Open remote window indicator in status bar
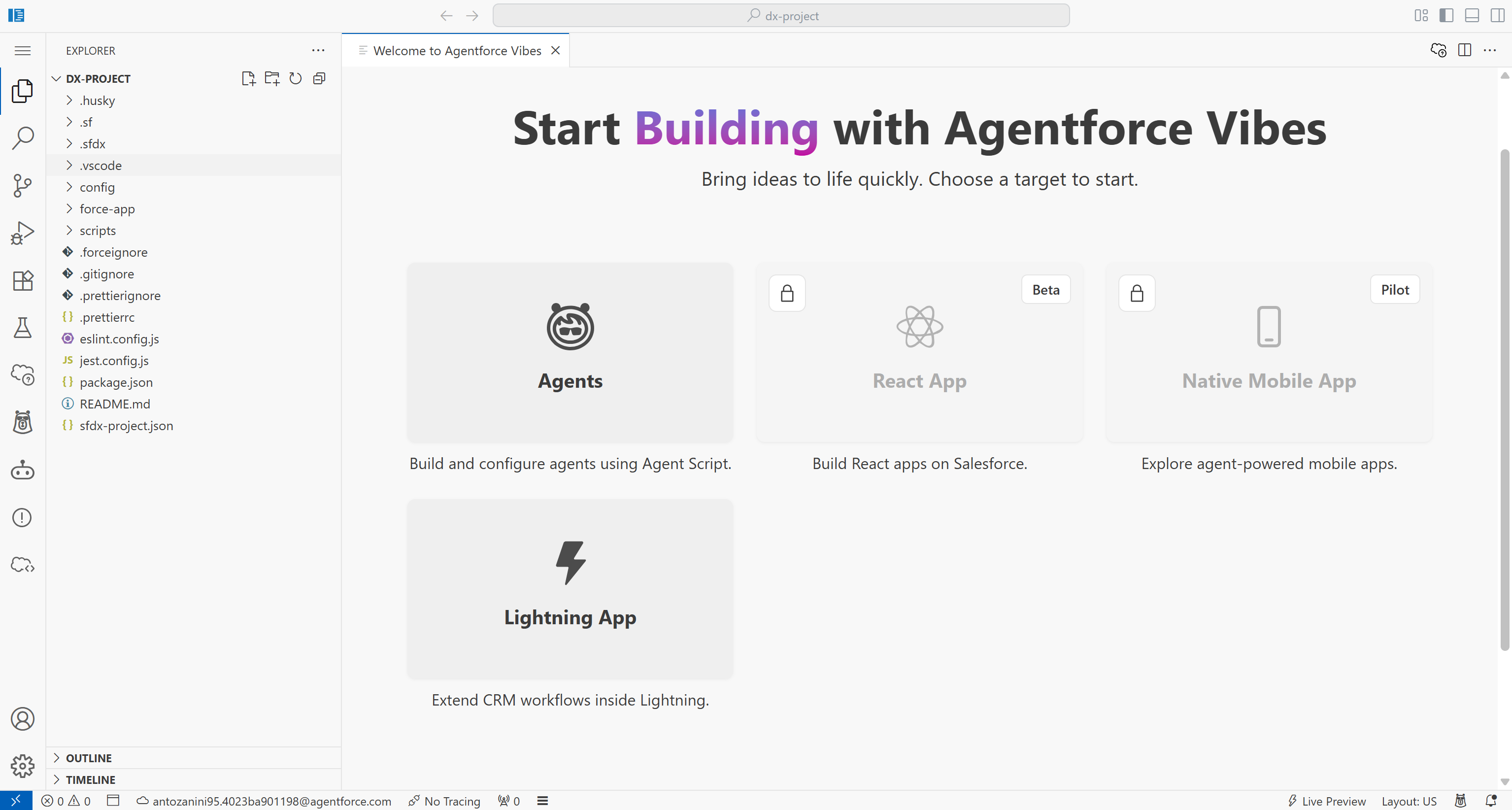 point(16,801)
